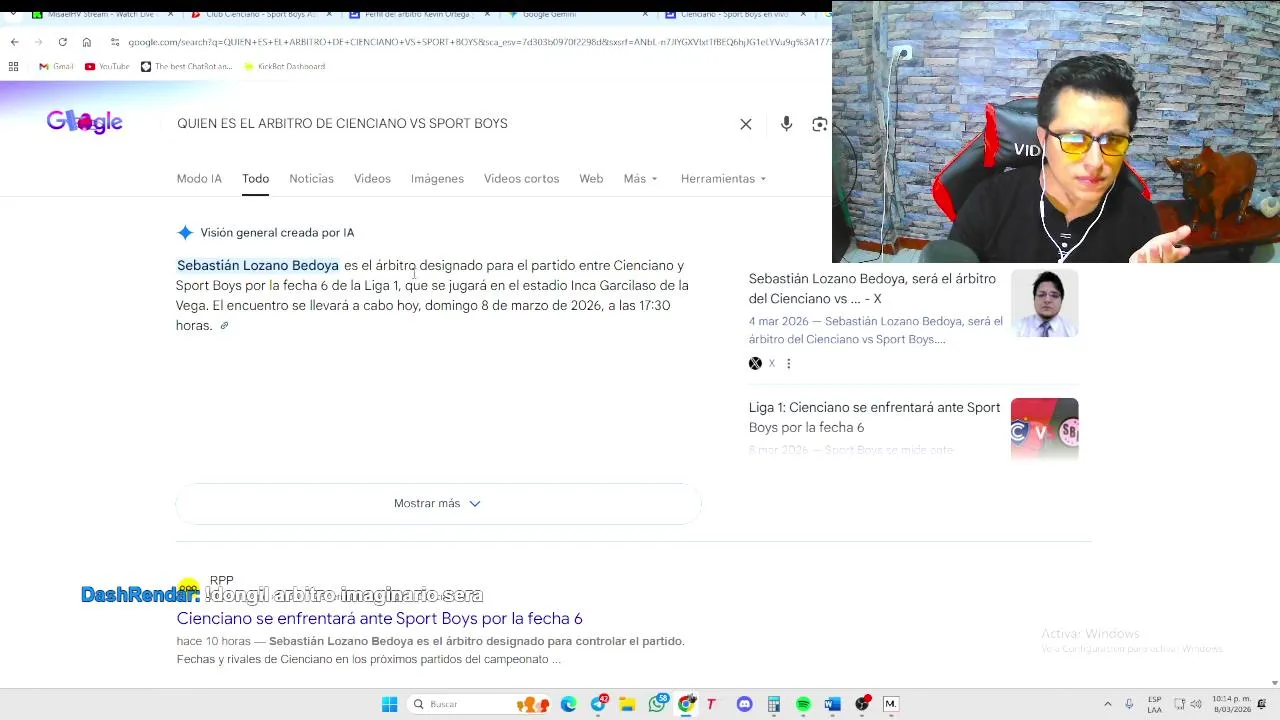Open Google Chrome from the taskbar
1280x720 pixels.
(686, 704)
